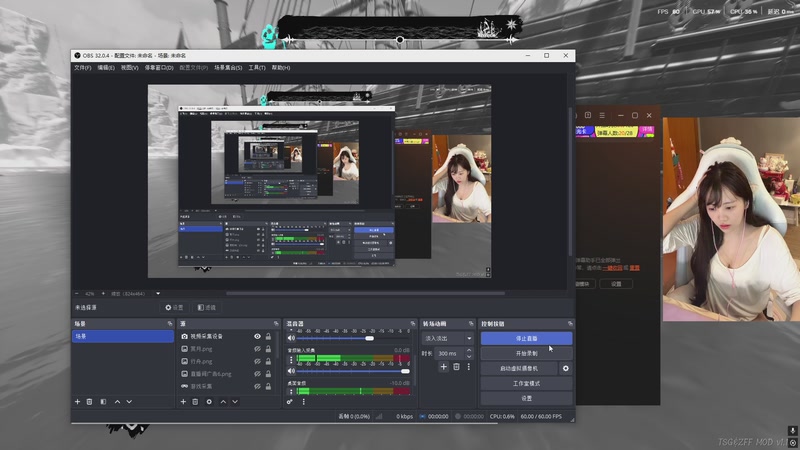Pop out the 混音器 dock panel
Screen dimensions: 800x450
coord(413,323)
